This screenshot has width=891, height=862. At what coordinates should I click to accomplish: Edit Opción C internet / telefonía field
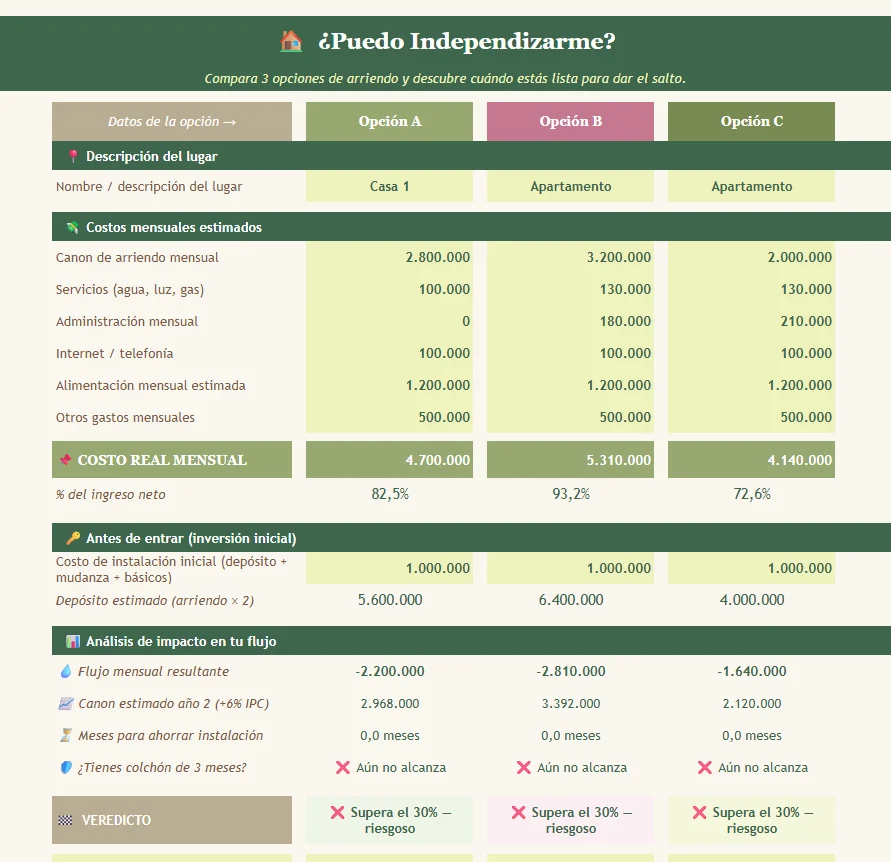point(751,353)
